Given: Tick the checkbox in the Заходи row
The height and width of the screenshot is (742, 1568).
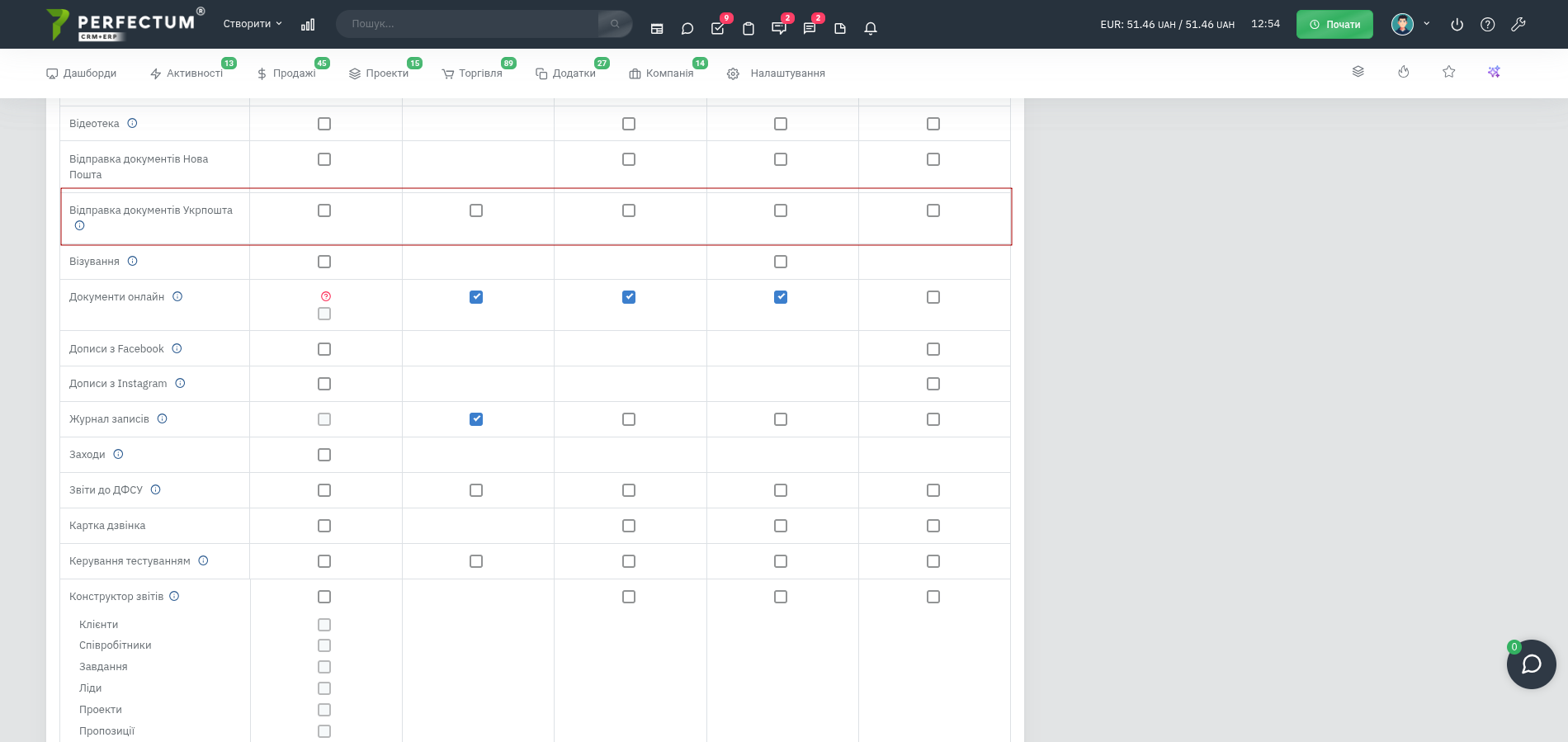Looking at the screenshot, I should tap(324, 455).
